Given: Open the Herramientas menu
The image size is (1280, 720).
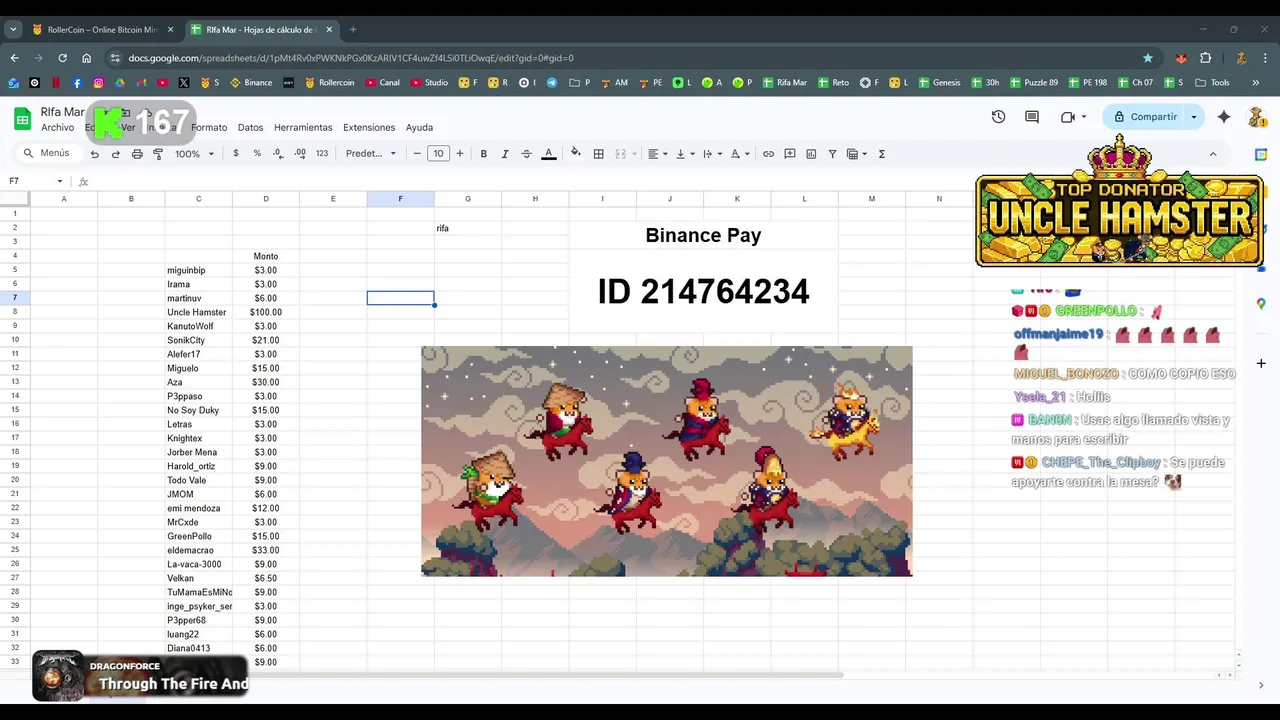Looking at the screenshot, I should click(303, 128).
